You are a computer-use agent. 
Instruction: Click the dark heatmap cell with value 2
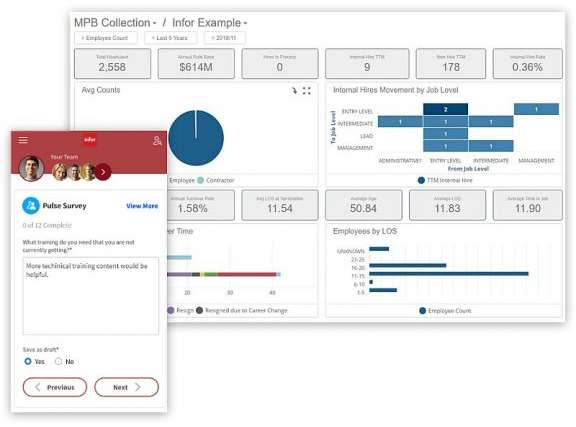[x=446, y=109]
